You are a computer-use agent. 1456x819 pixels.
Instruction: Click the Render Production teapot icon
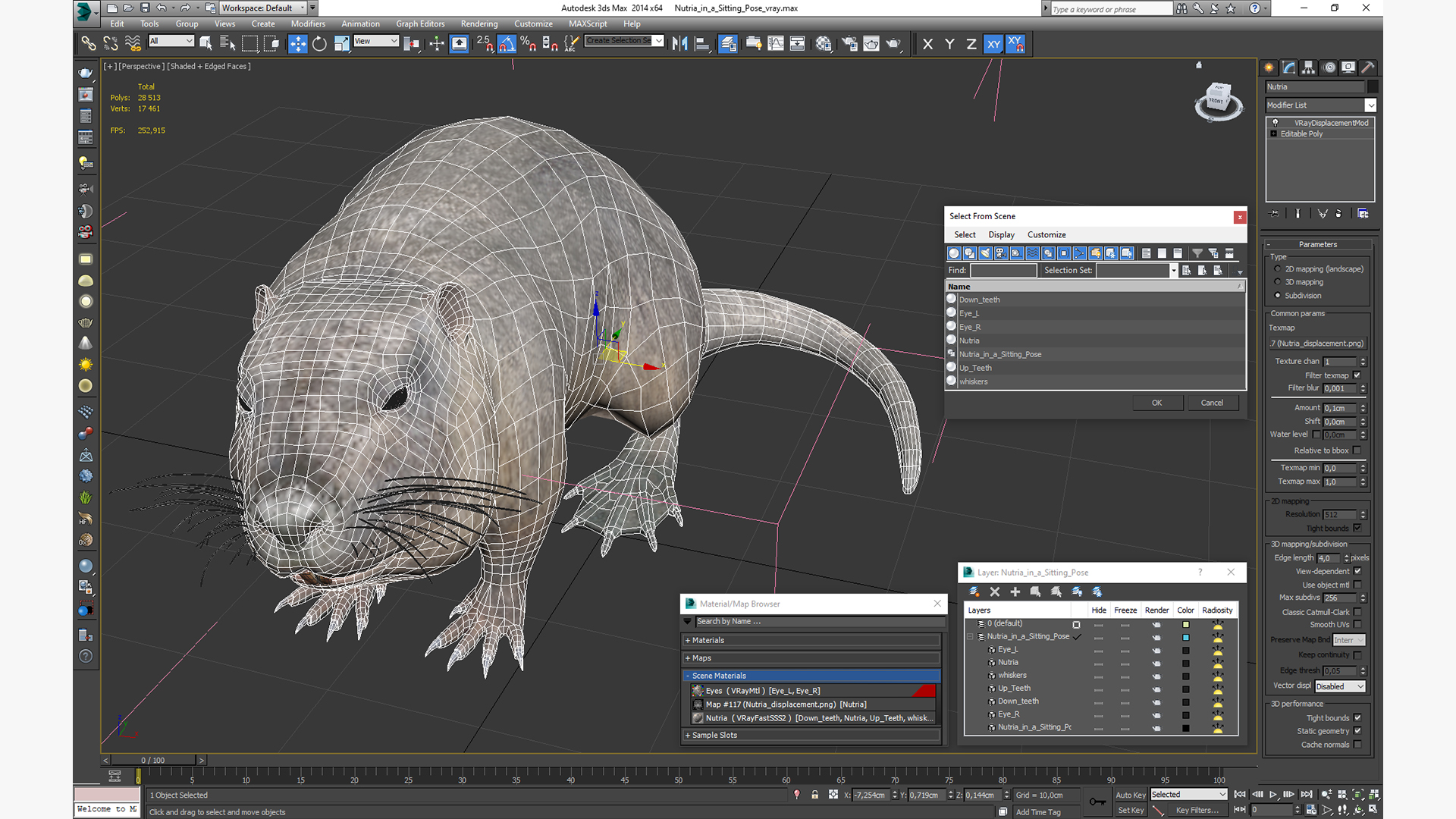tap(893, 44)
